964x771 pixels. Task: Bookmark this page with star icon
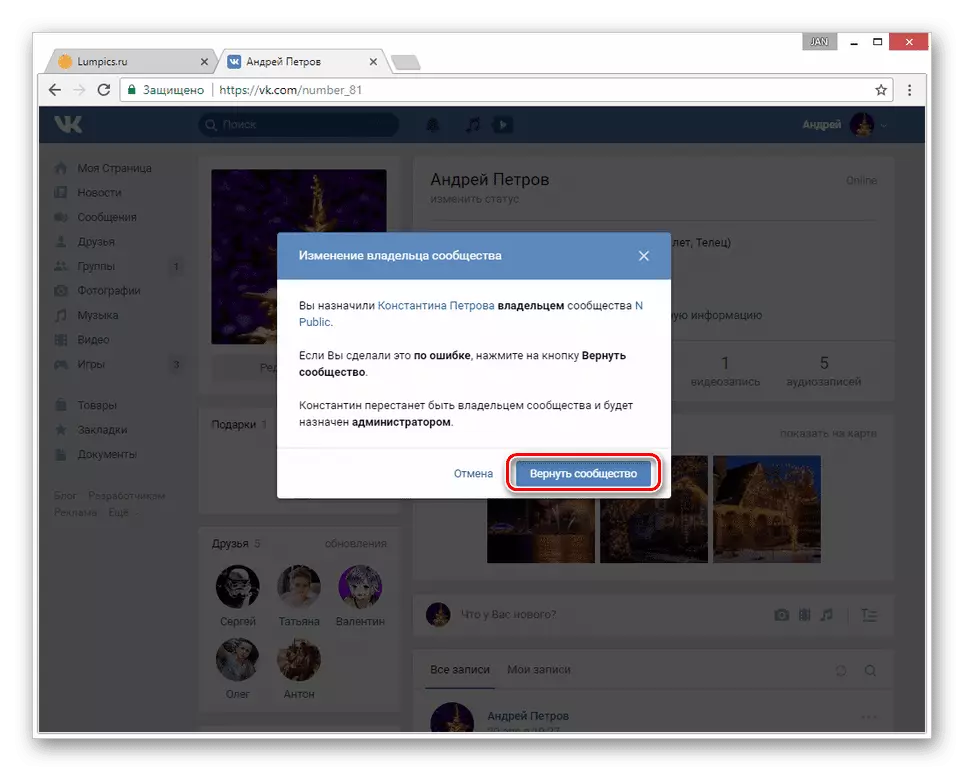click(x=881, y=90)
